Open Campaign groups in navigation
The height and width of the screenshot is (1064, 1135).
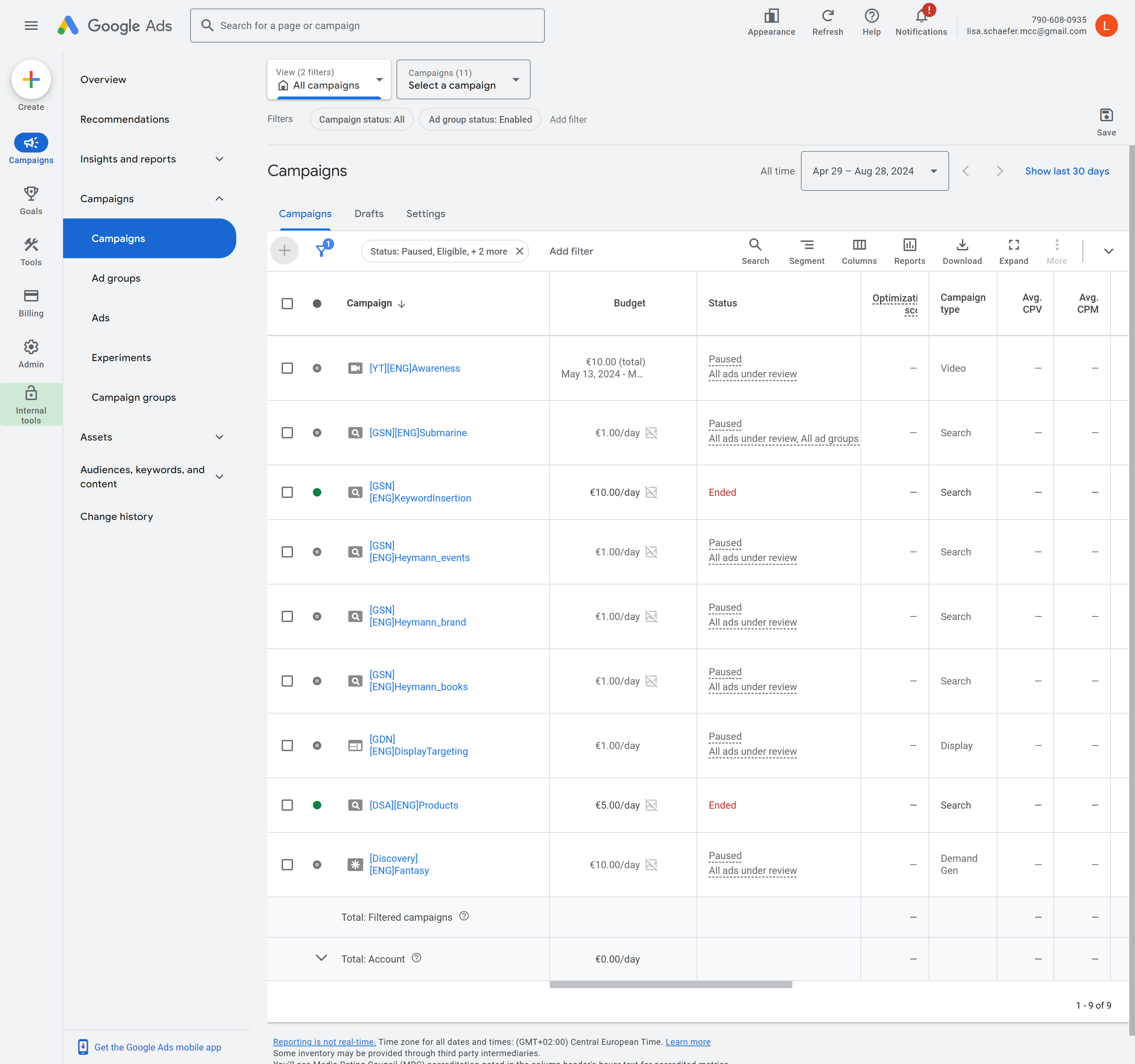tap(134, 397)
